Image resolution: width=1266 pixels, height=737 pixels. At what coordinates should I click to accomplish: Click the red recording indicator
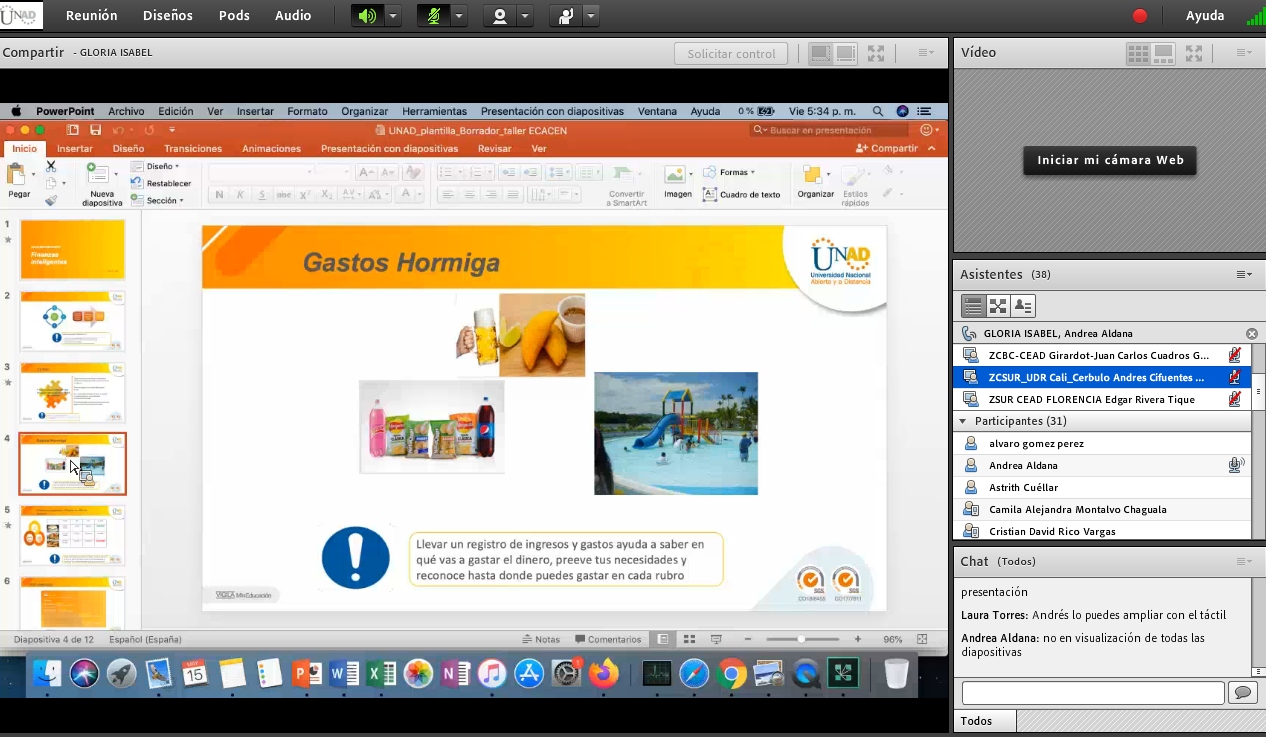click(x=1140, y=16)
